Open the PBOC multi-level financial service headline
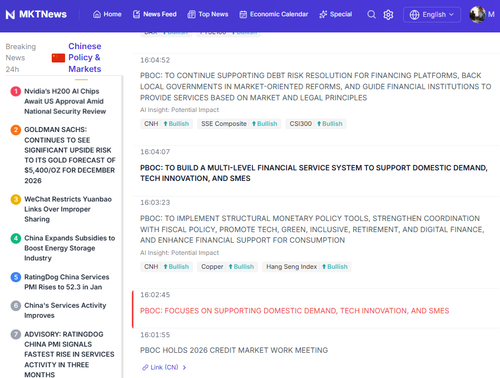Image resolution: width=500 pixels, height=378 pixels. (314, 173)
